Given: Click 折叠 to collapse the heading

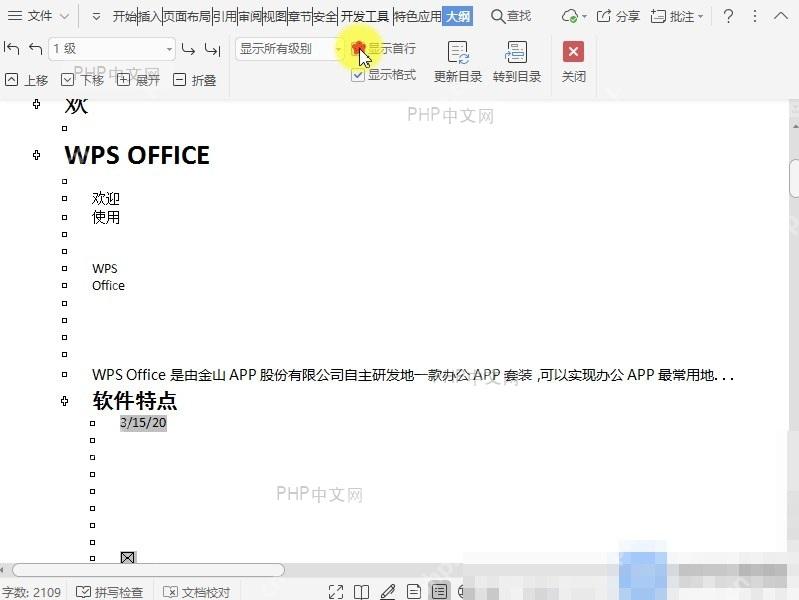Looking at the screenshot, I should (195, 80).
